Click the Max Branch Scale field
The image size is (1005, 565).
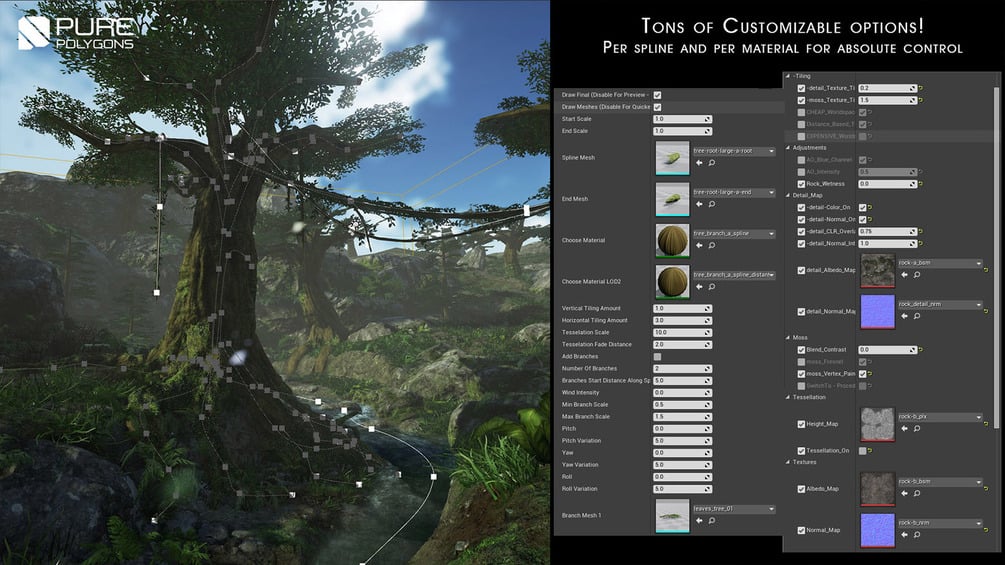point(683,417)
